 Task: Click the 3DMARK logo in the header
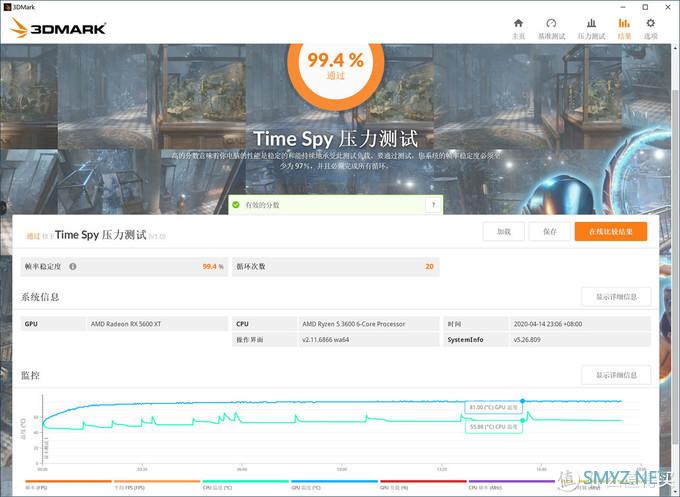(57, 28)
